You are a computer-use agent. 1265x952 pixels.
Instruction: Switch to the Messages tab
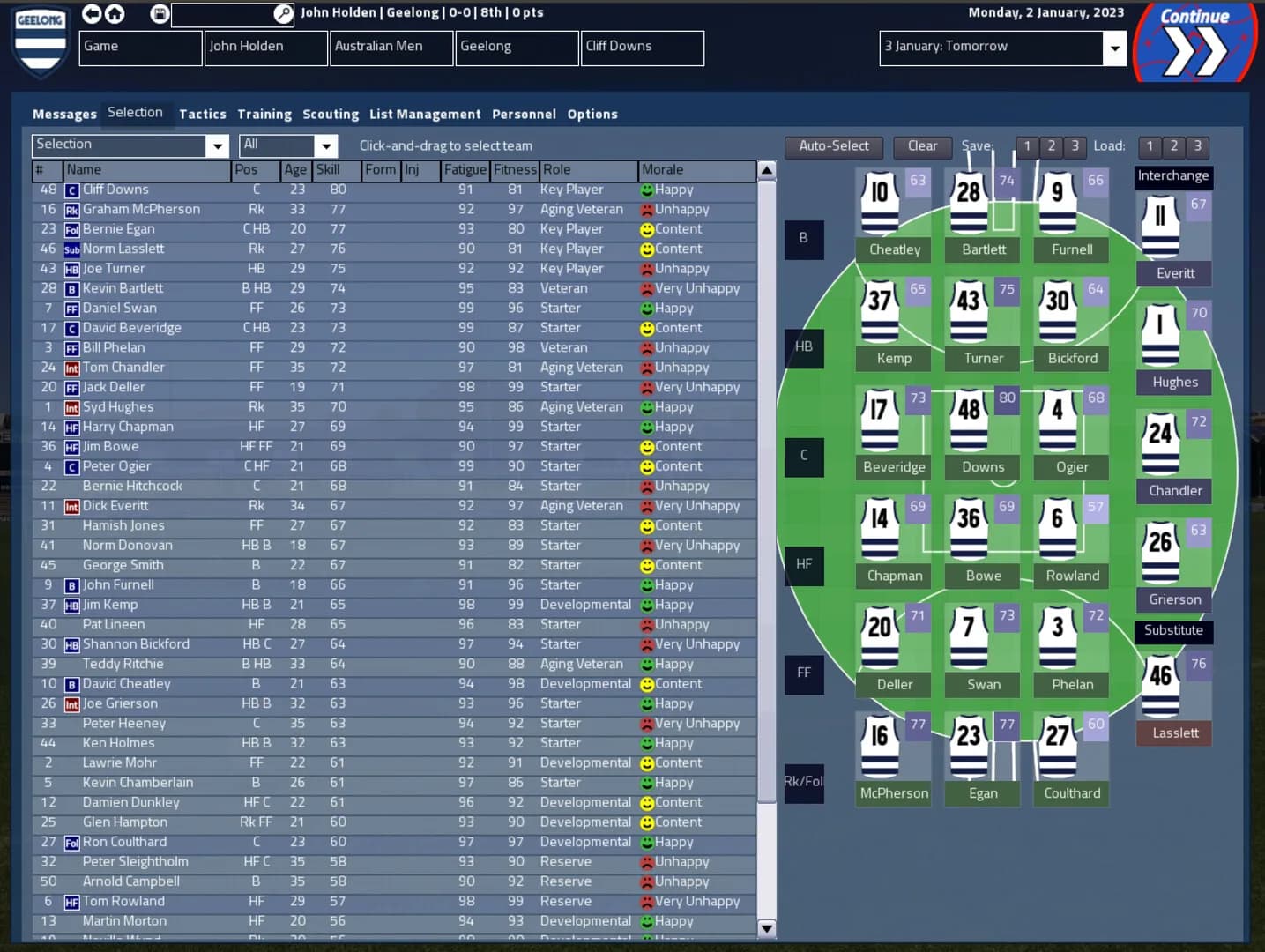pyautogui.click(x=64, y=115)
